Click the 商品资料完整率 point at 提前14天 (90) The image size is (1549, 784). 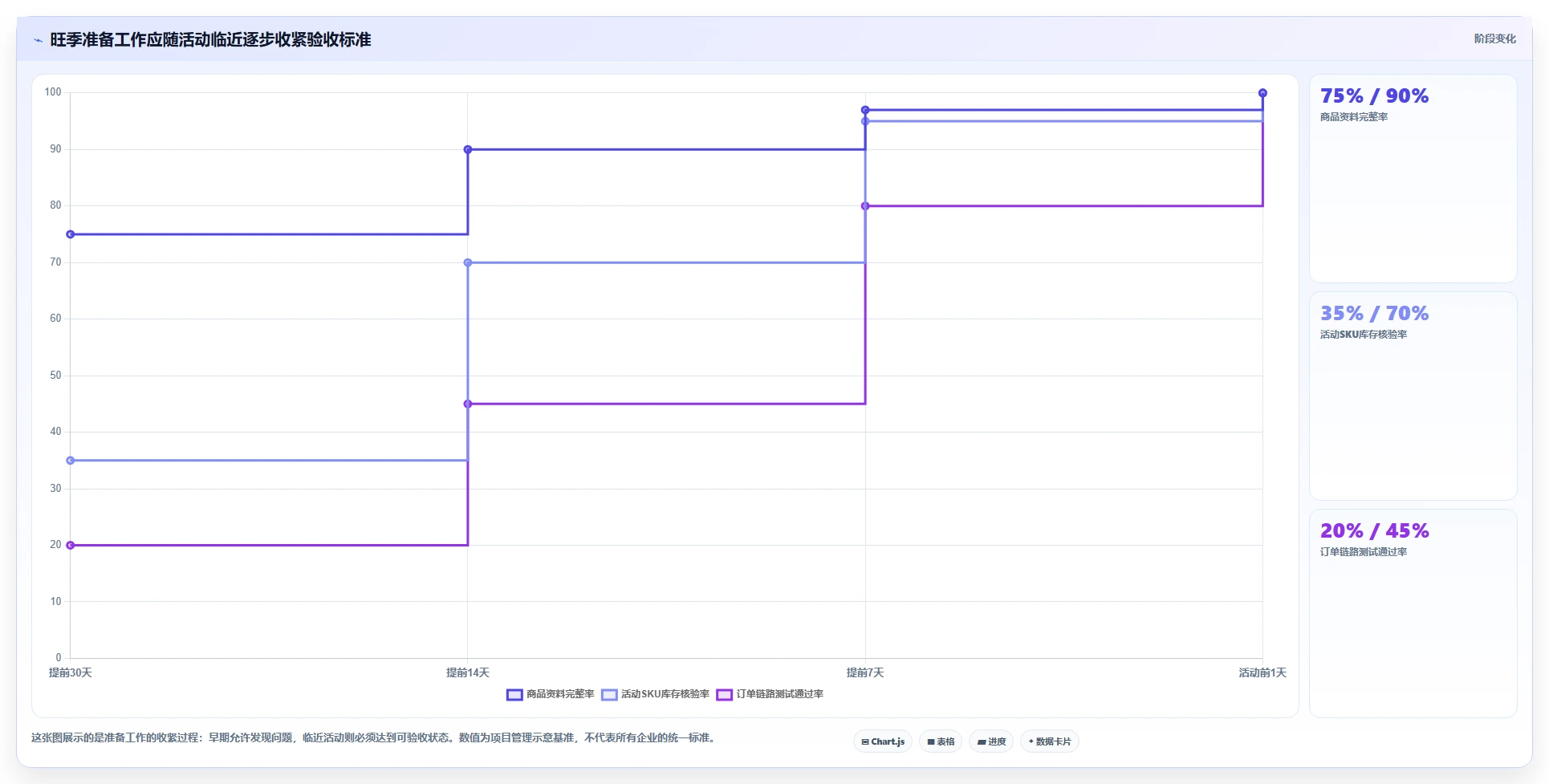468,149
